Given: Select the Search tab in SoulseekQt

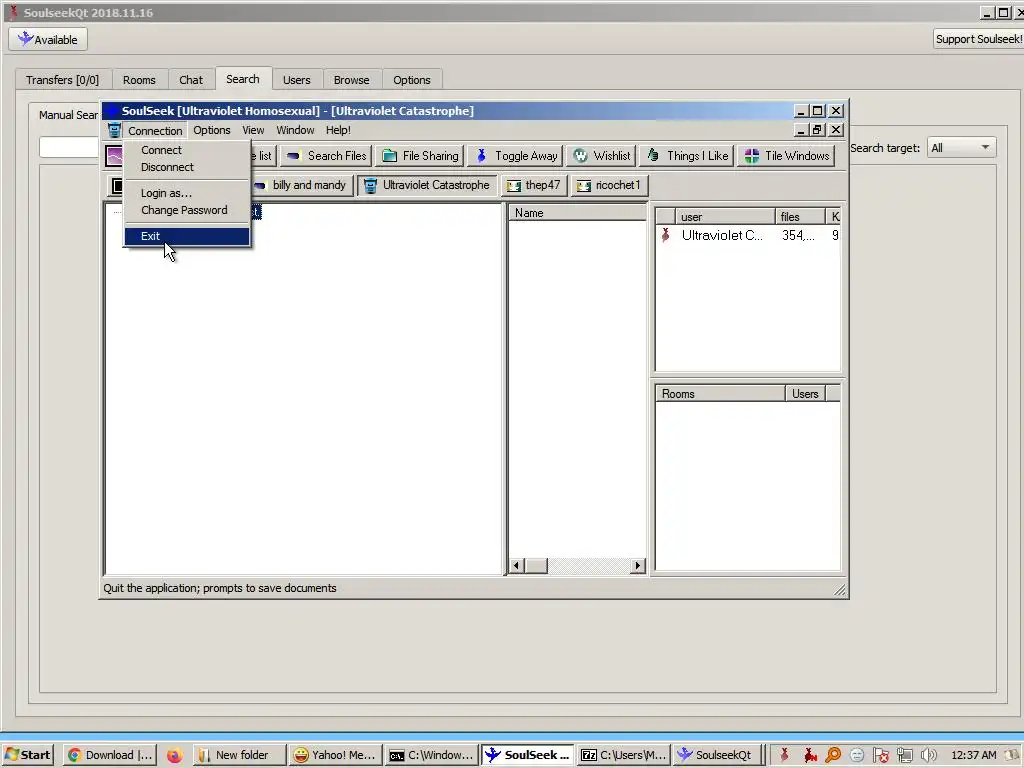Looking at the screenshot, I should click(243, 78).
